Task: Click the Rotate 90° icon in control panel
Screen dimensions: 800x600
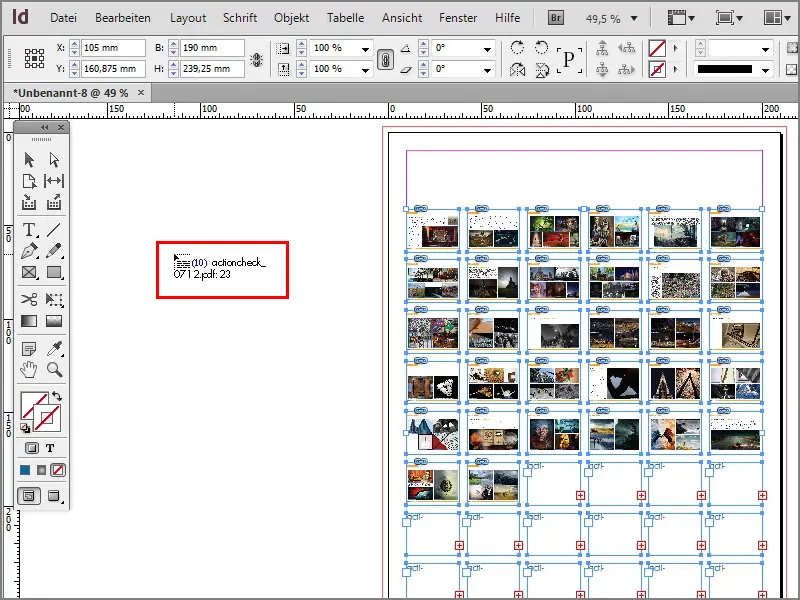Action: tap(519, 45)
